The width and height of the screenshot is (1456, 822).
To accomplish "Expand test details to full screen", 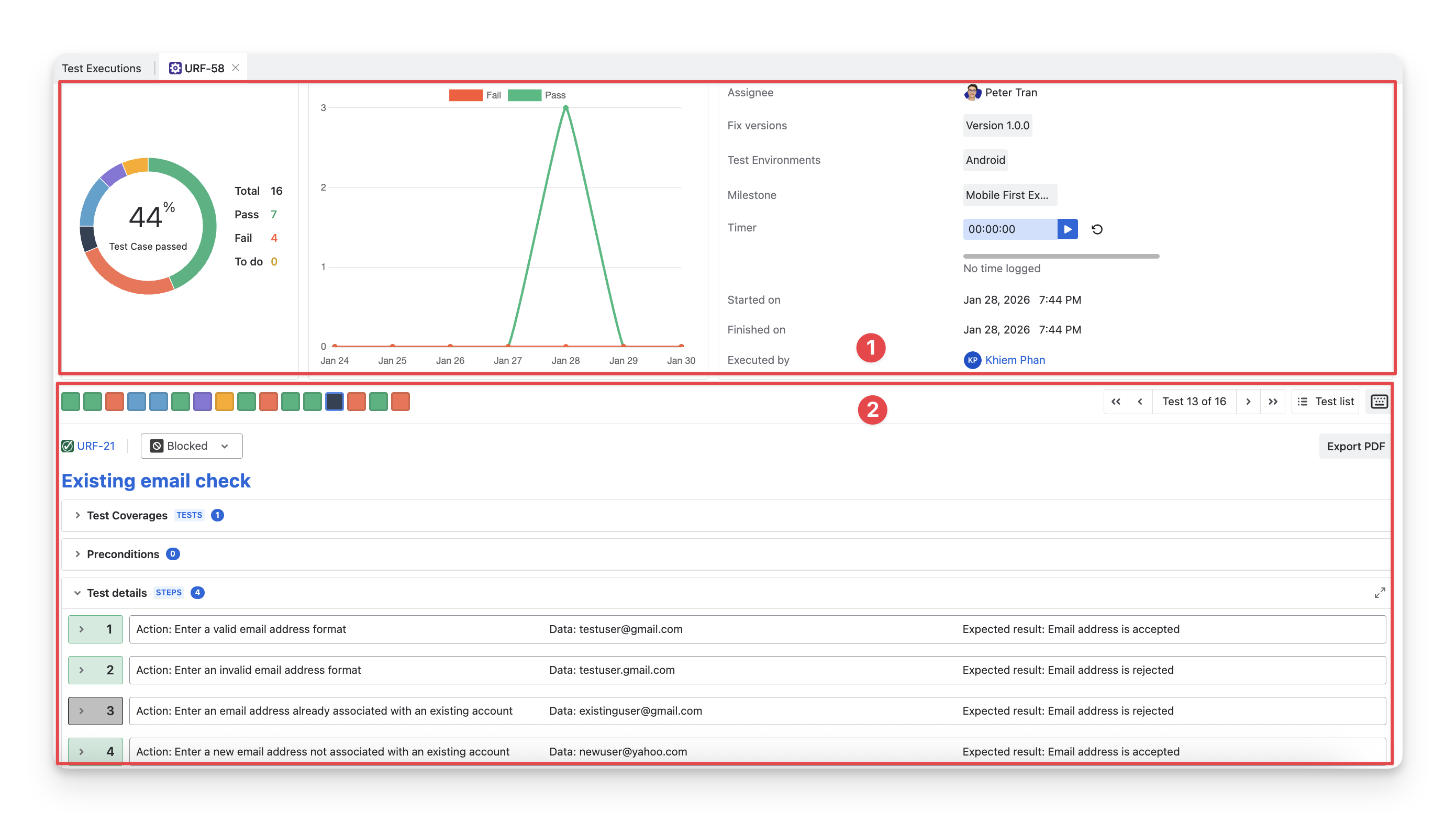I will click(x=1379, y=593).
